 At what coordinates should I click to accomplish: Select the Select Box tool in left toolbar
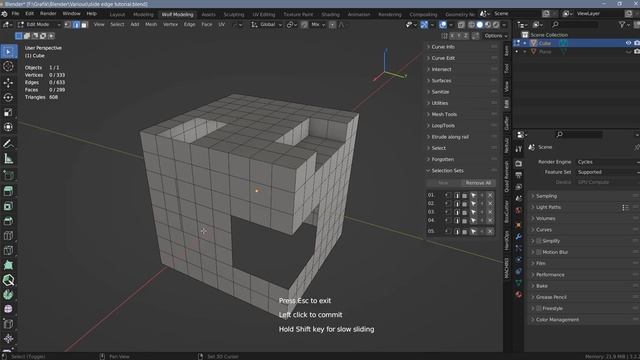(8, 51)
